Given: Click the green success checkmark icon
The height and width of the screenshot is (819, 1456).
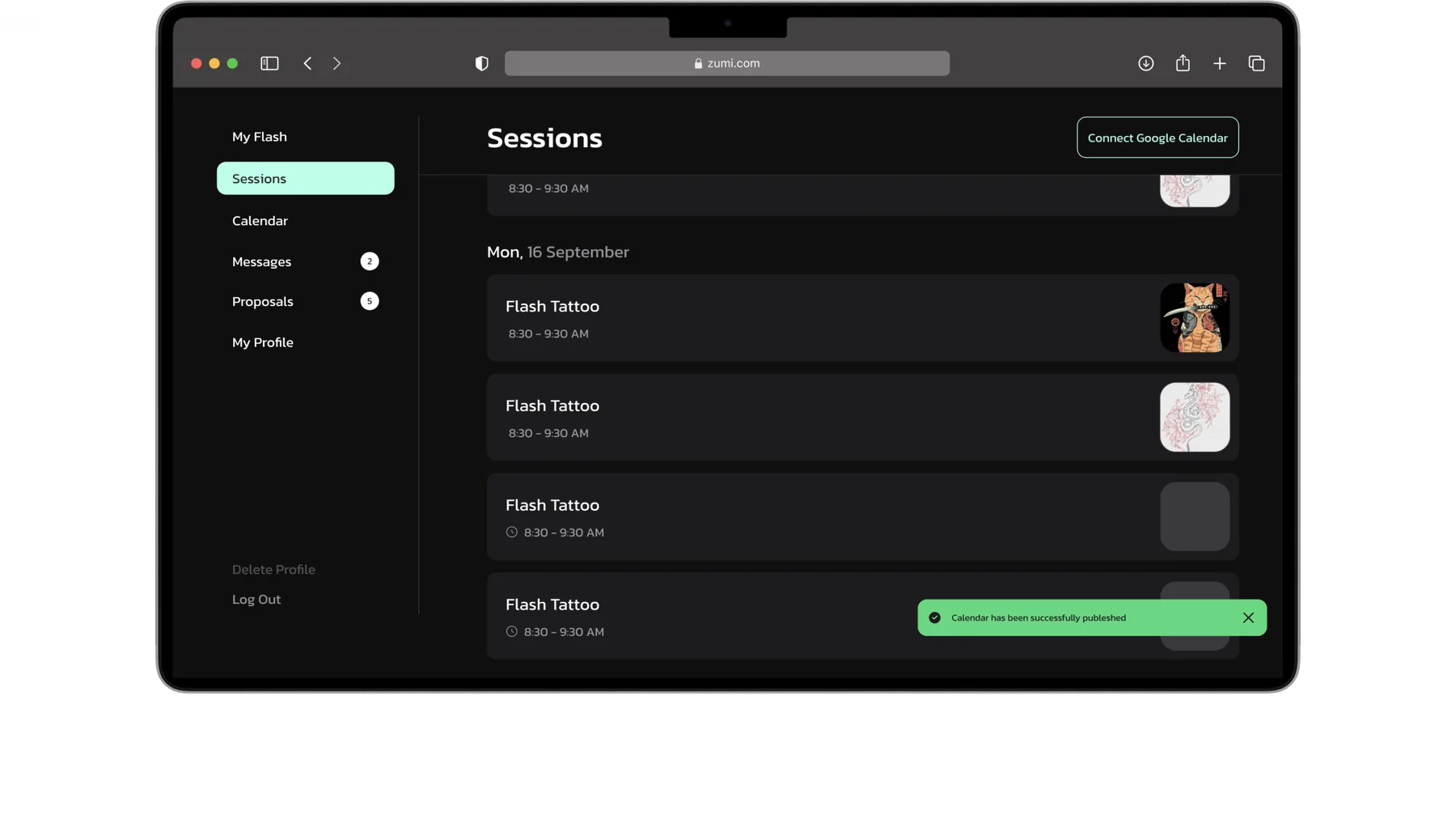Looking at the screenshot, I should click(934, 617).
